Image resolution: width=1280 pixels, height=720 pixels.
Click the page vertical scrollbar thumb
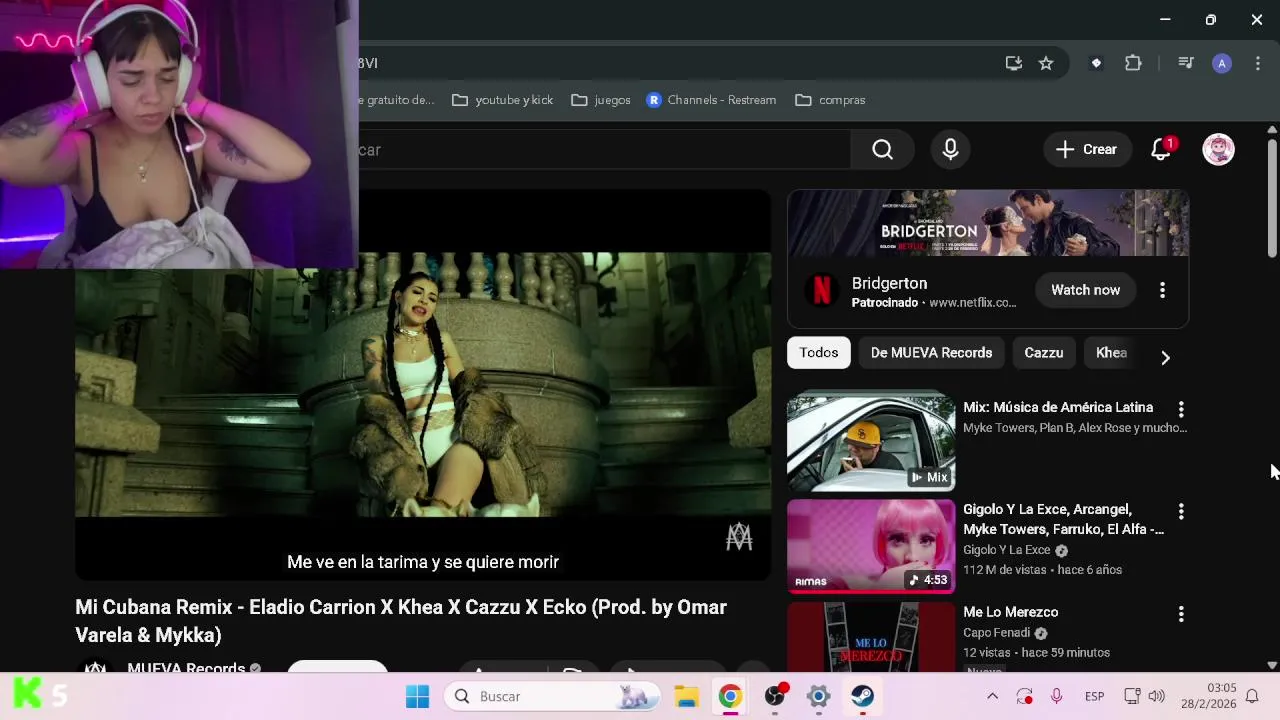point(1272,198)
